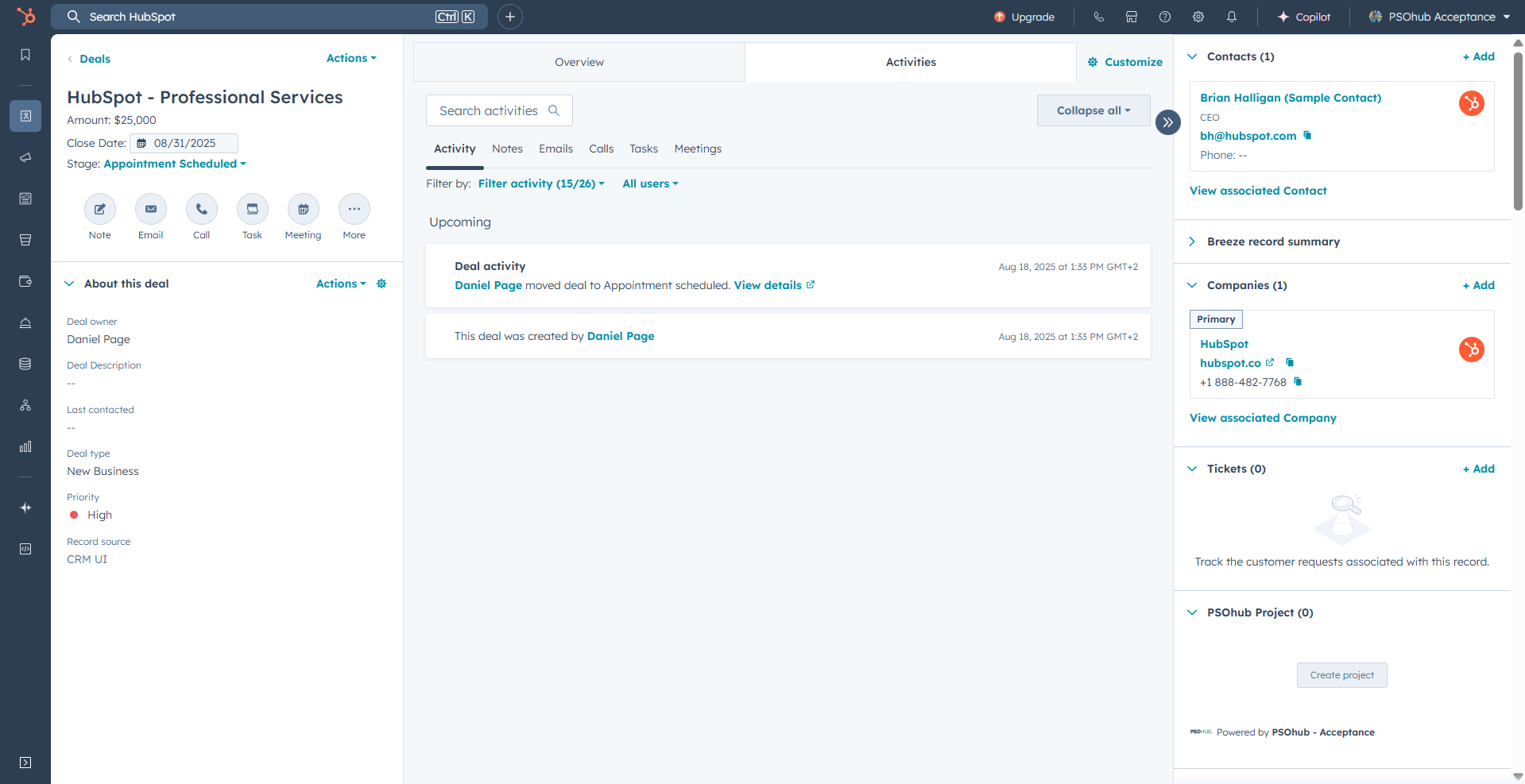This screenshot has height=784, width=1525.
Task: Open the Help question mark icon
Action: click(x=1165, y=17)
